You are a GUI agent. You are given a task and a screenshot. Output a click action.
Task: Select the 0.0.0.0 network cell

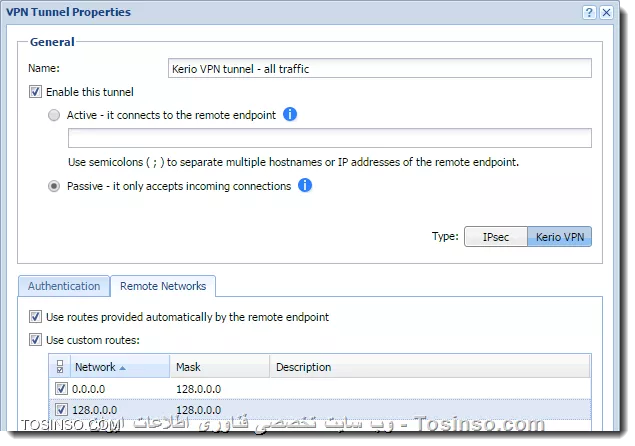pyautogui.click(x=88, y=389)
